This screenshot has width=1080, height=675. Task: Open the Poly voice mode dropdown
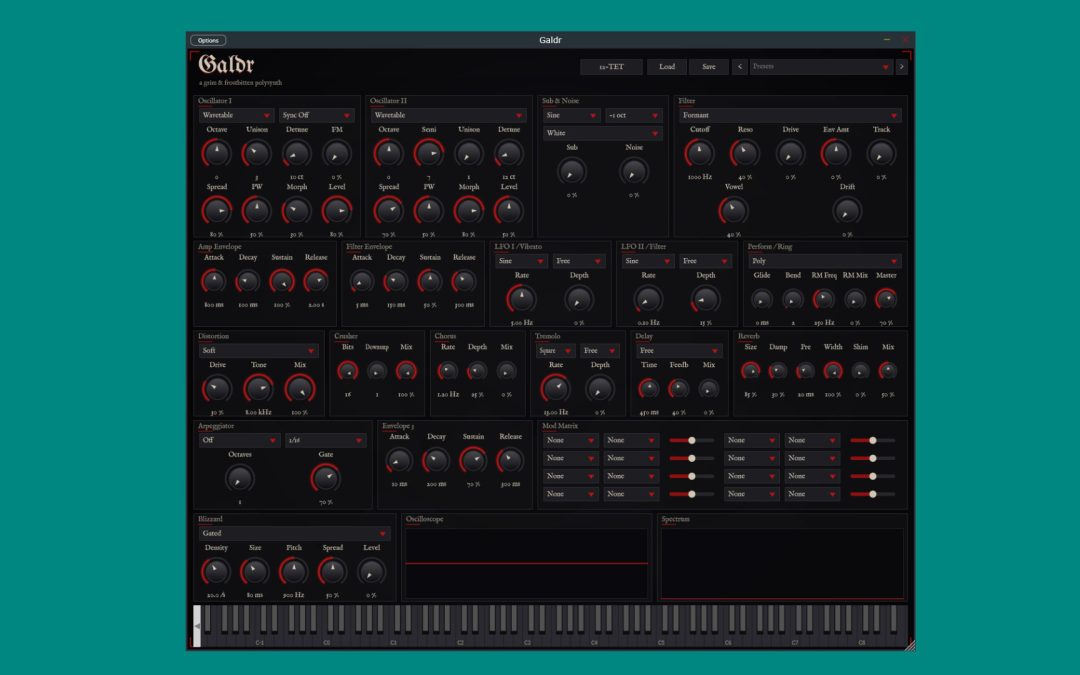point(824,261)
